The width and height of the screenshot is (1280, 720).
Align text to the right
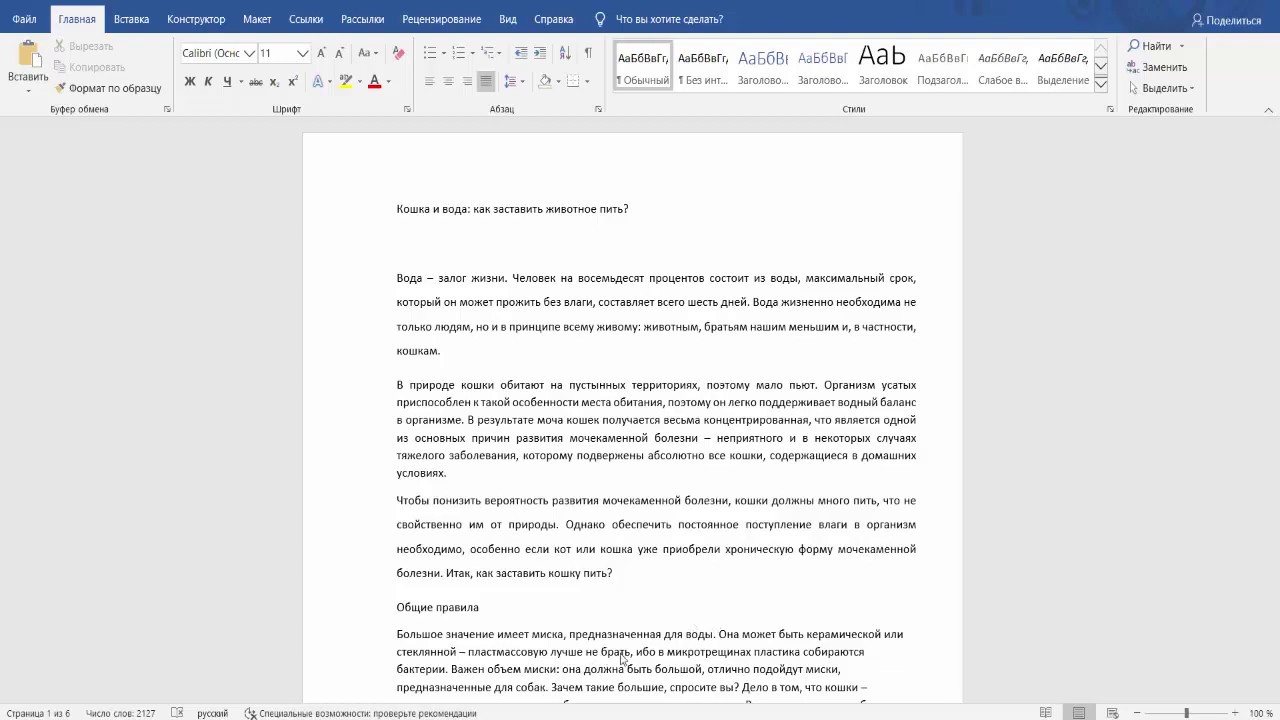[467, 82]
